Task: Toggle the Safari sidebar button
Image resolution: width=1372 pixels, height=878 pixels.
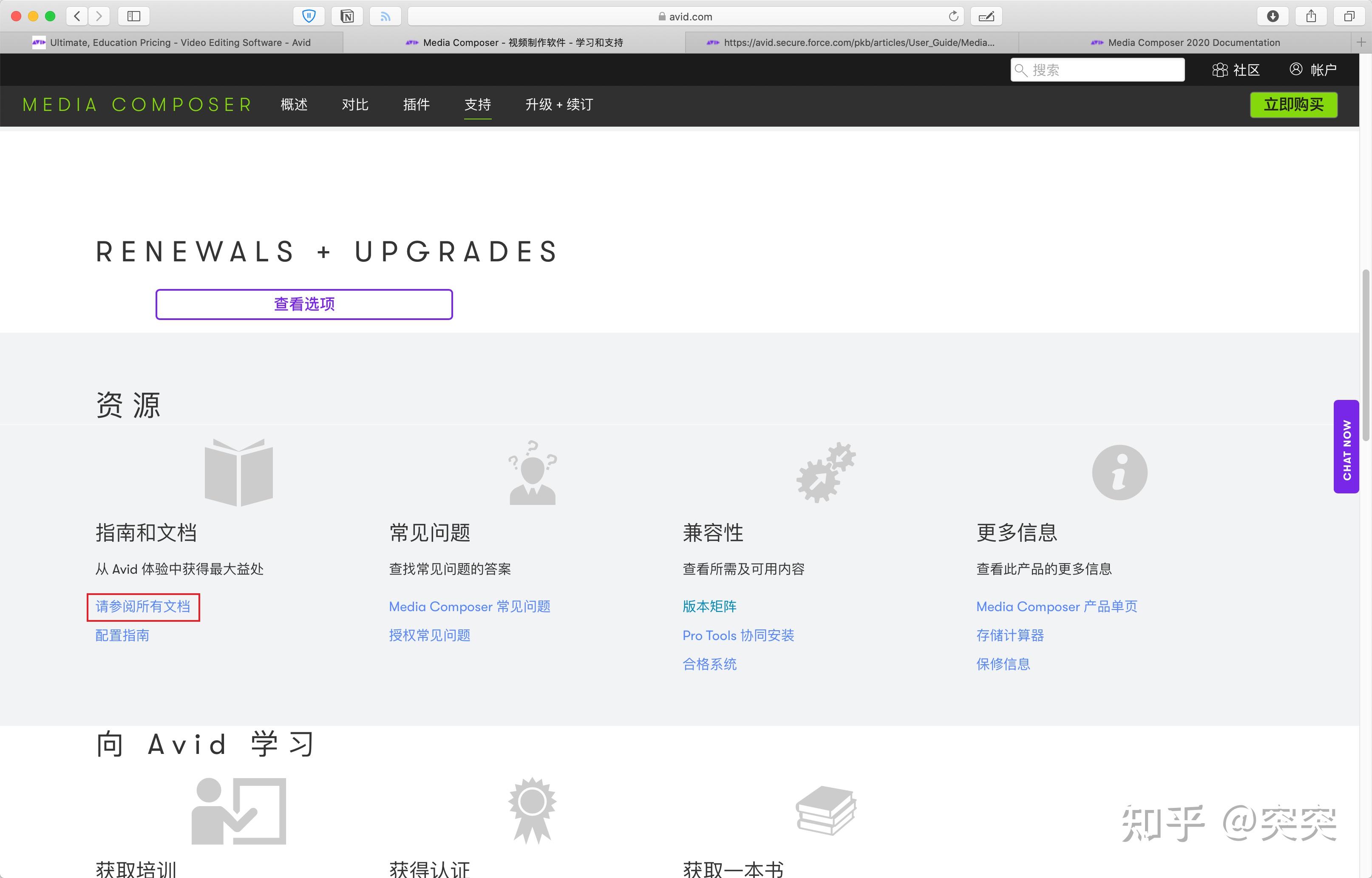Action: coord(134,16)
